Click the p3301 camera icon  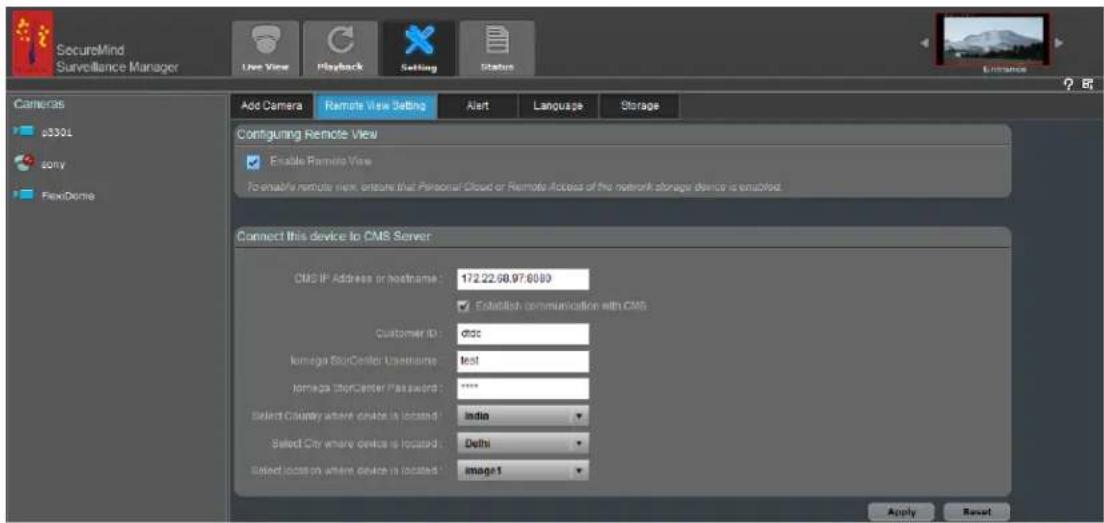coord(23,131)
